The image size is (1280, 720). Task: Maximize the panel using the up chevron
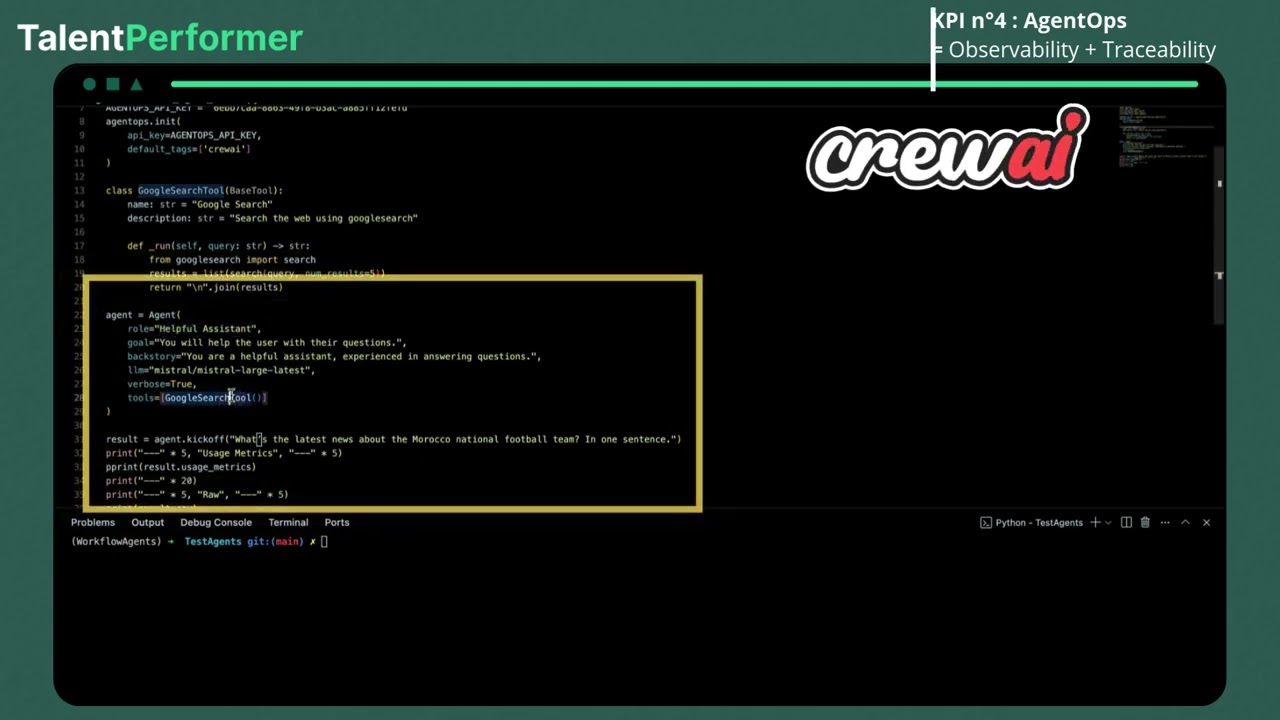[1185, 522]
